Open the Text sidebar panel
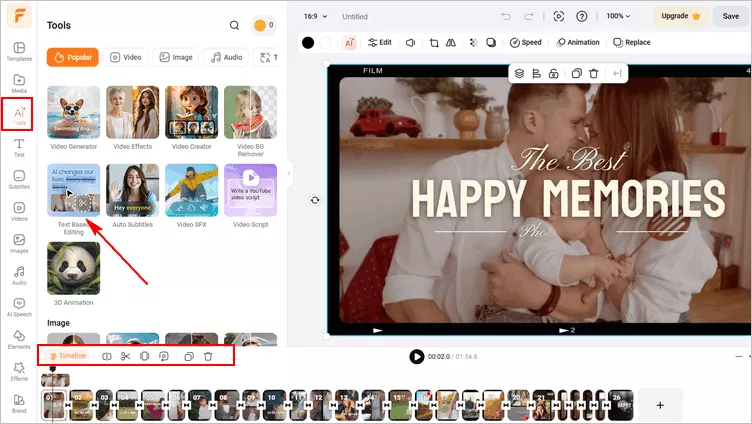 [x=19, y=148]
